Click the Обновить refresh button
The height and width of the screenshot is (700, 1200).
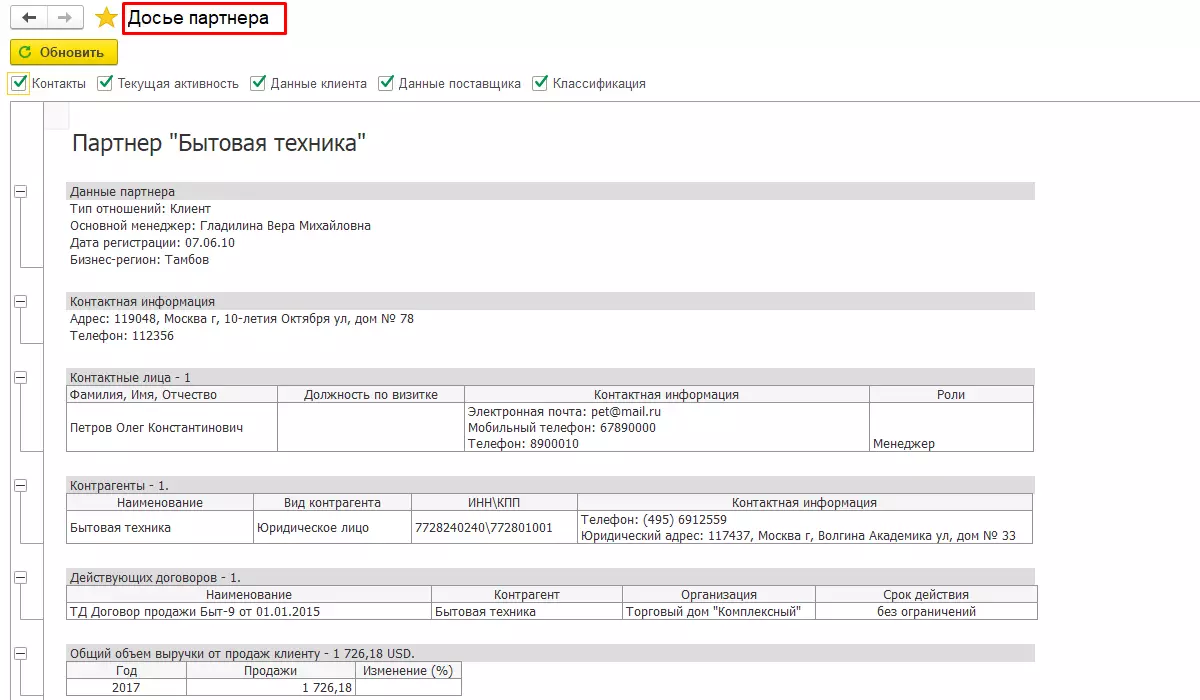(x=64, y=52)
